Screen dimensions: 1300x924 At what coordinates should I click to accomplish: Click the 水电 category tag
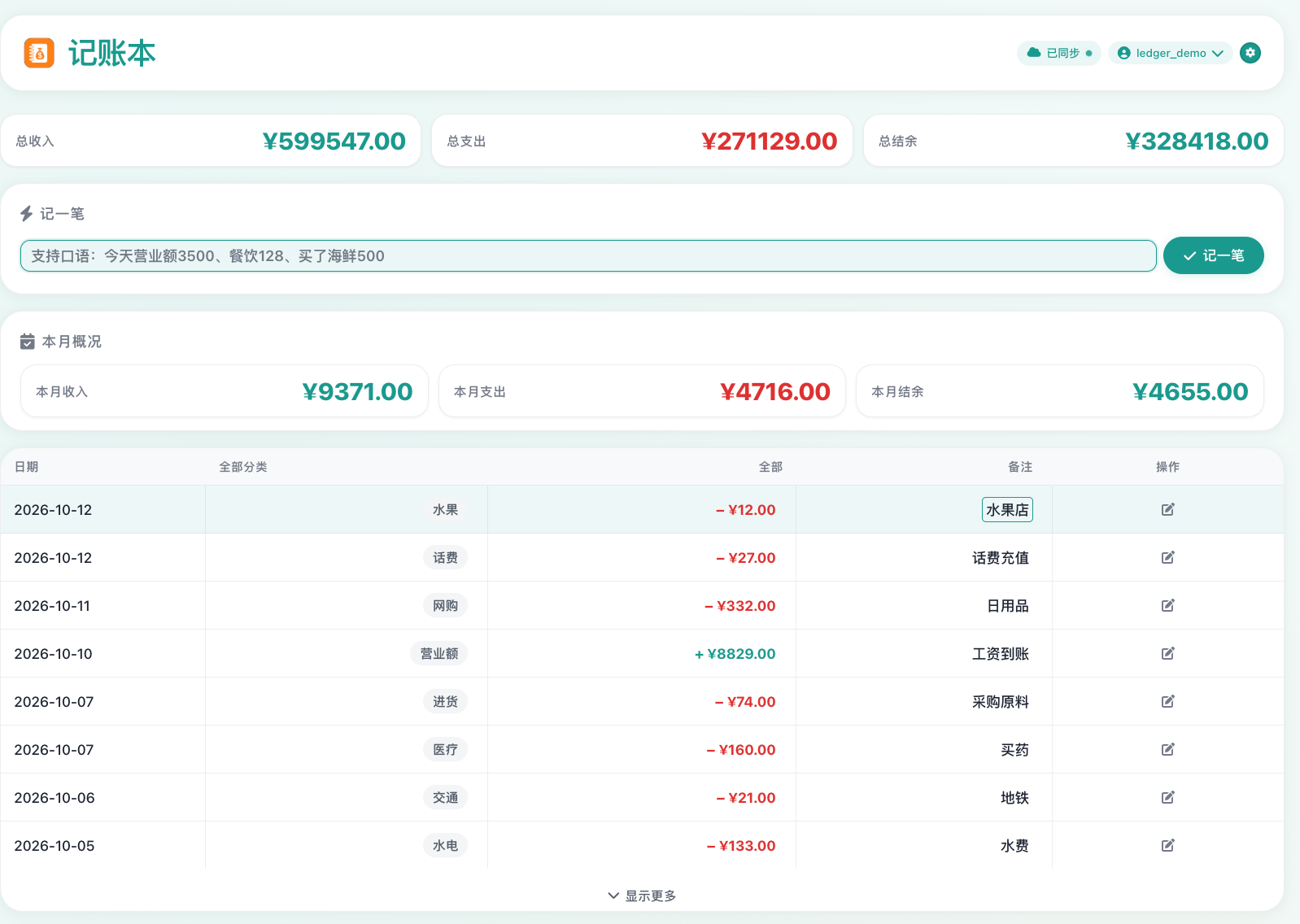445,846
